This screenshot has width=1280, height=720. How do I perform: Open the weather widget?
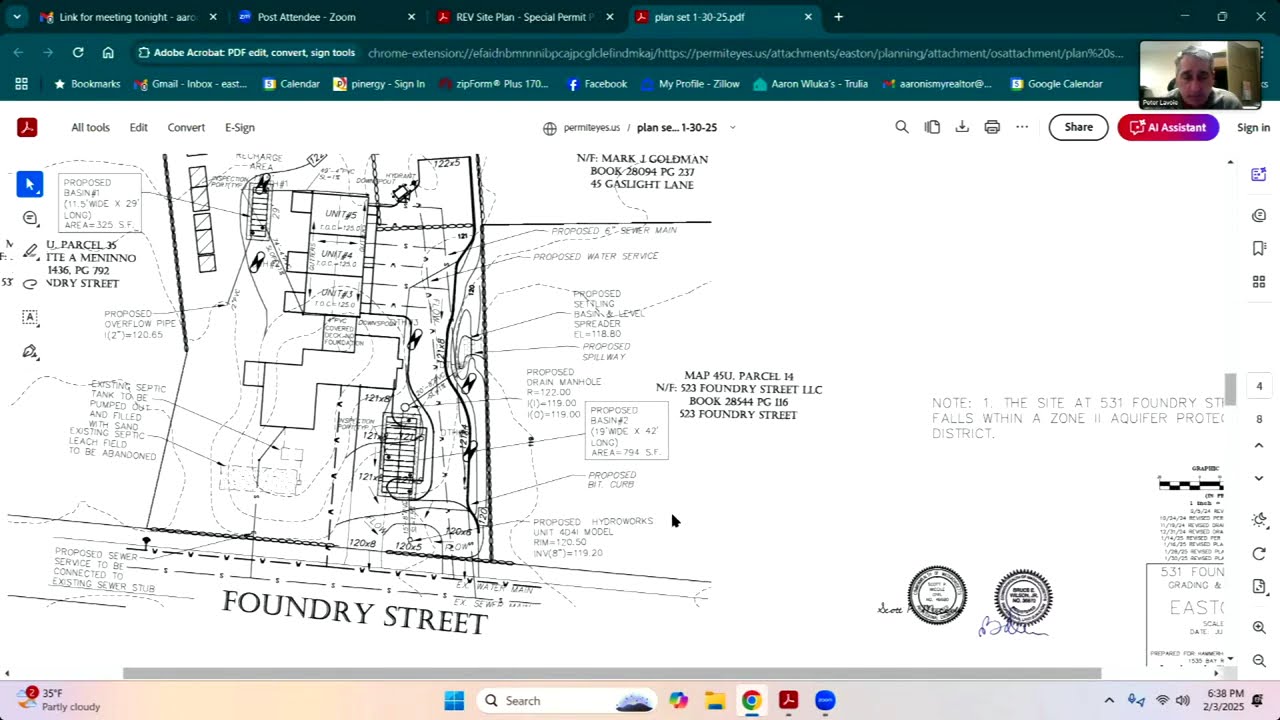58,700
